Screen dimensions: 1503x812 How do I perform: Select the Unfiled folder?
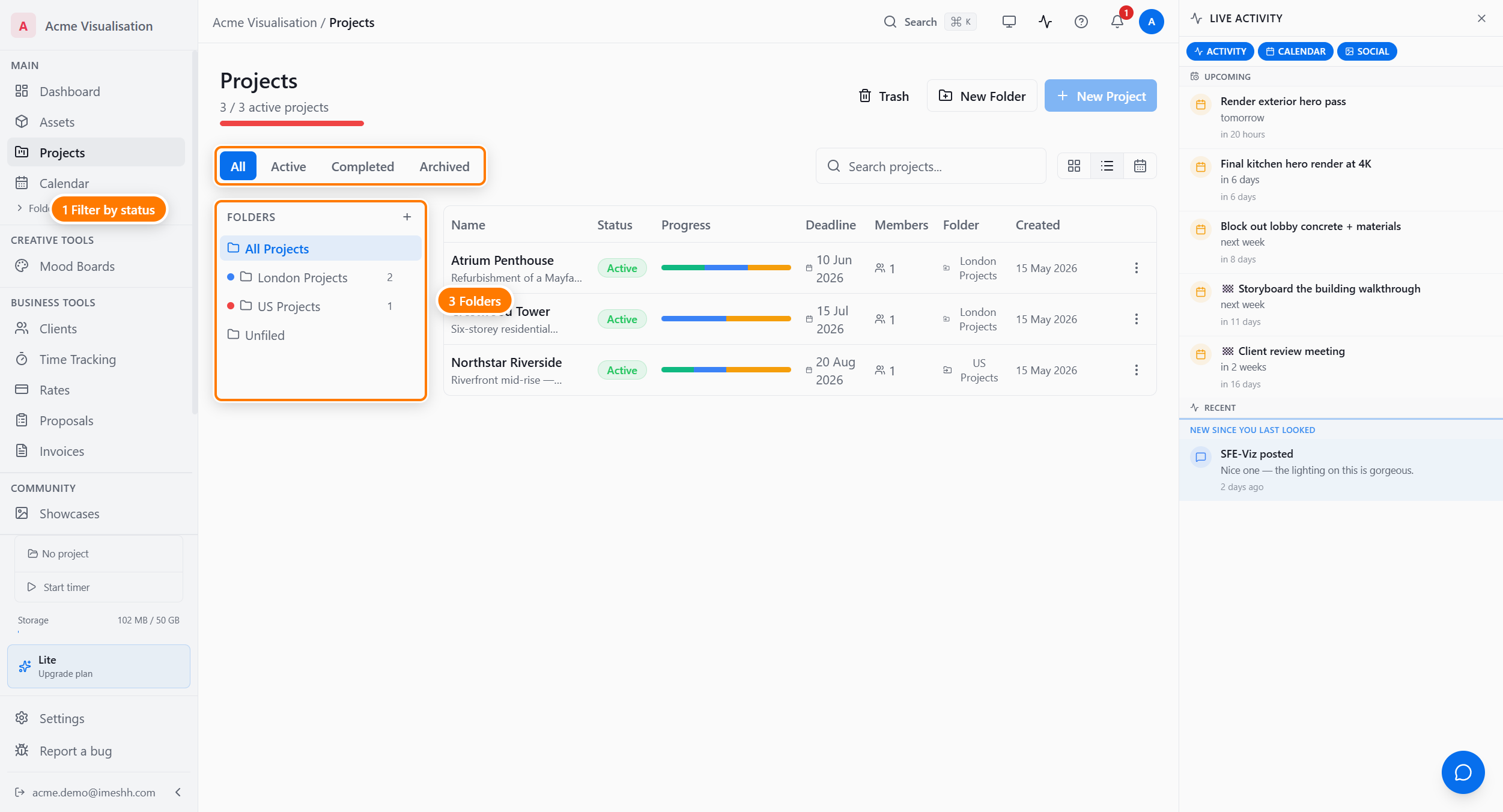pos(320,335)
